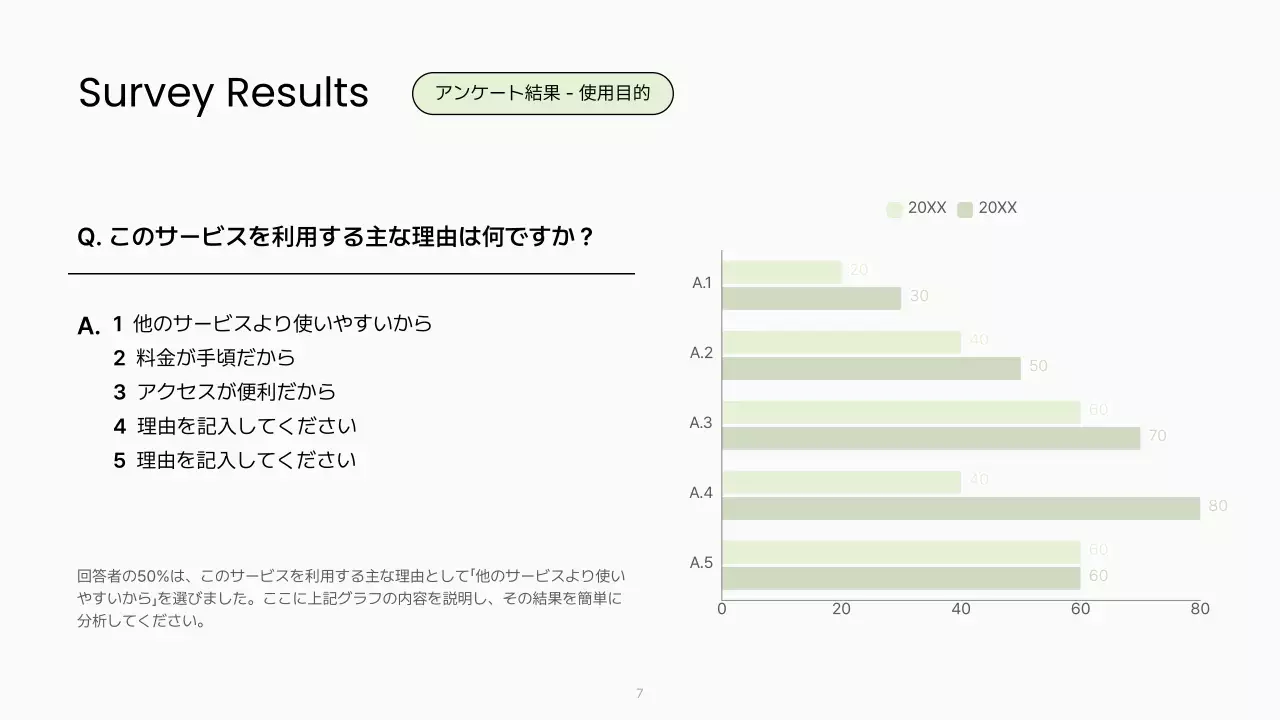Image resolution: width=1280 pixels, height=720 pixels.
Task: Click the A.4 longest bar labeled 80
Action: coord(960,508)
